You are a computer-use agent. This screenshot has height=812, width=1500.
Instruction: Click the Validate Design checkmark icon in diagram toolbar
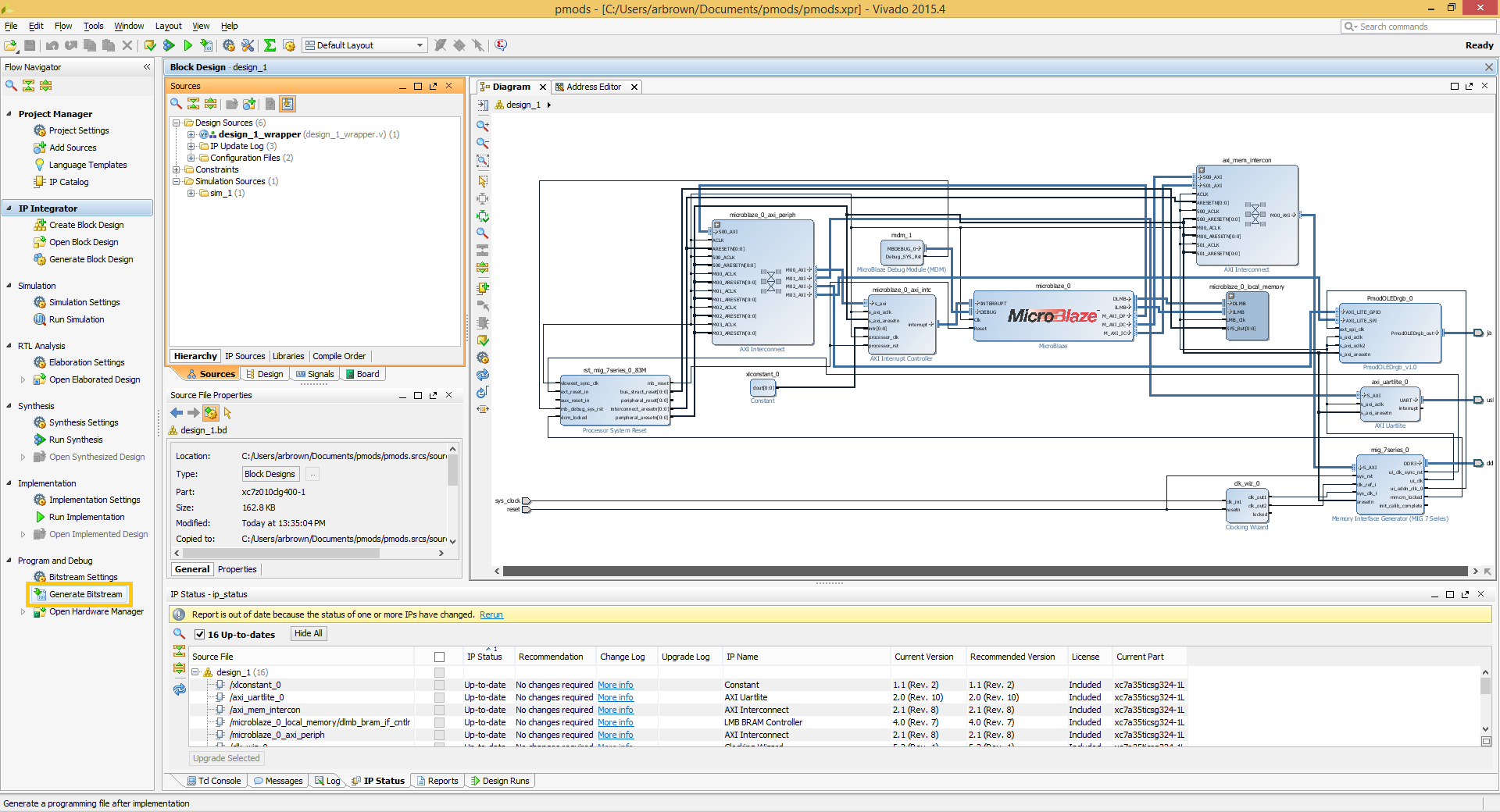tap(483, 340)
